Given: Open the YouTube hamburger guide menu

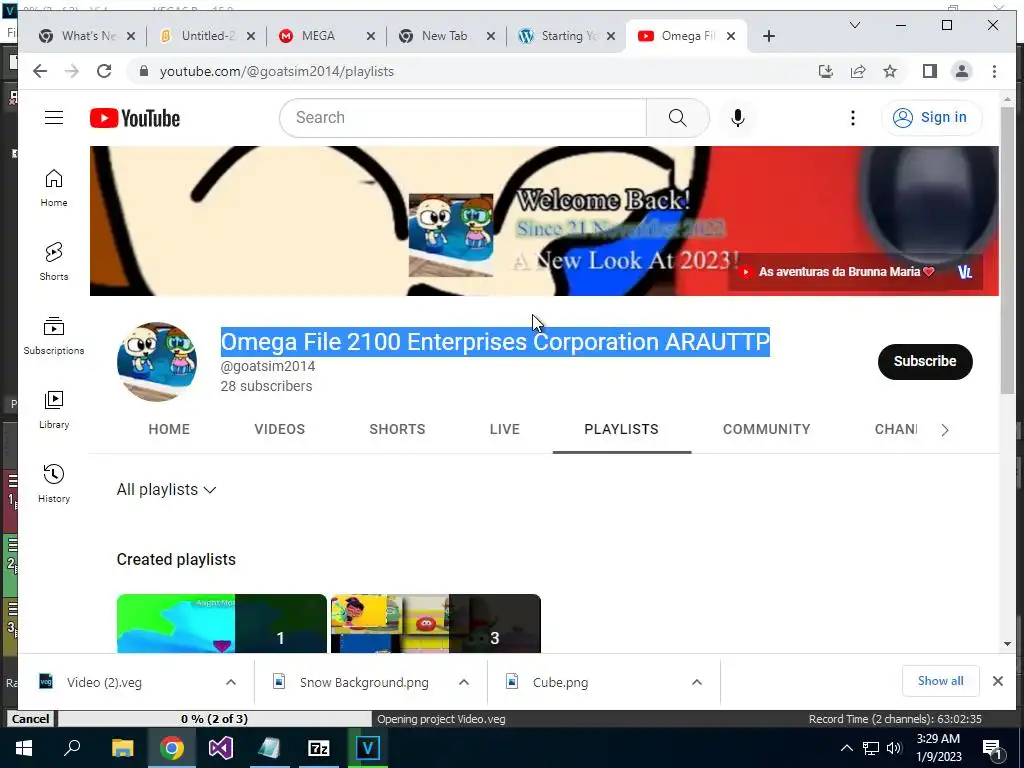Looking at the screenshot, I should pos(54,118).
